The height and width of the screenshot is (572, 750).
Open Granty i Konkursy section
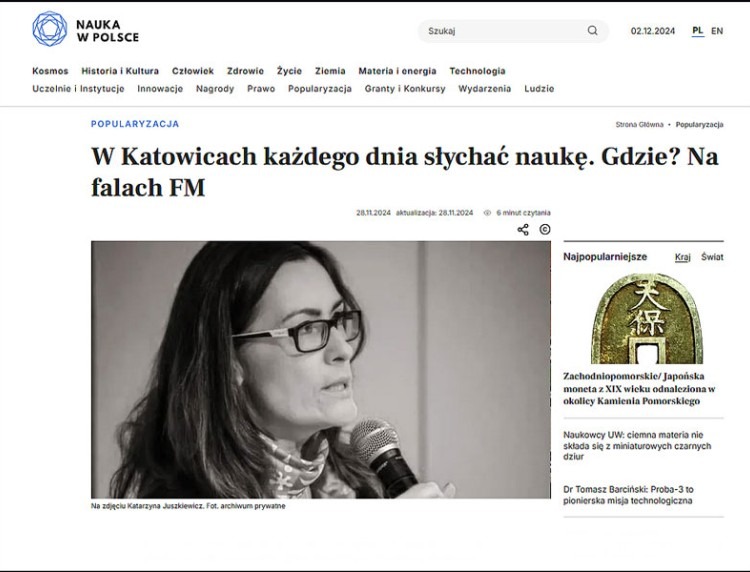coord(405,88)
